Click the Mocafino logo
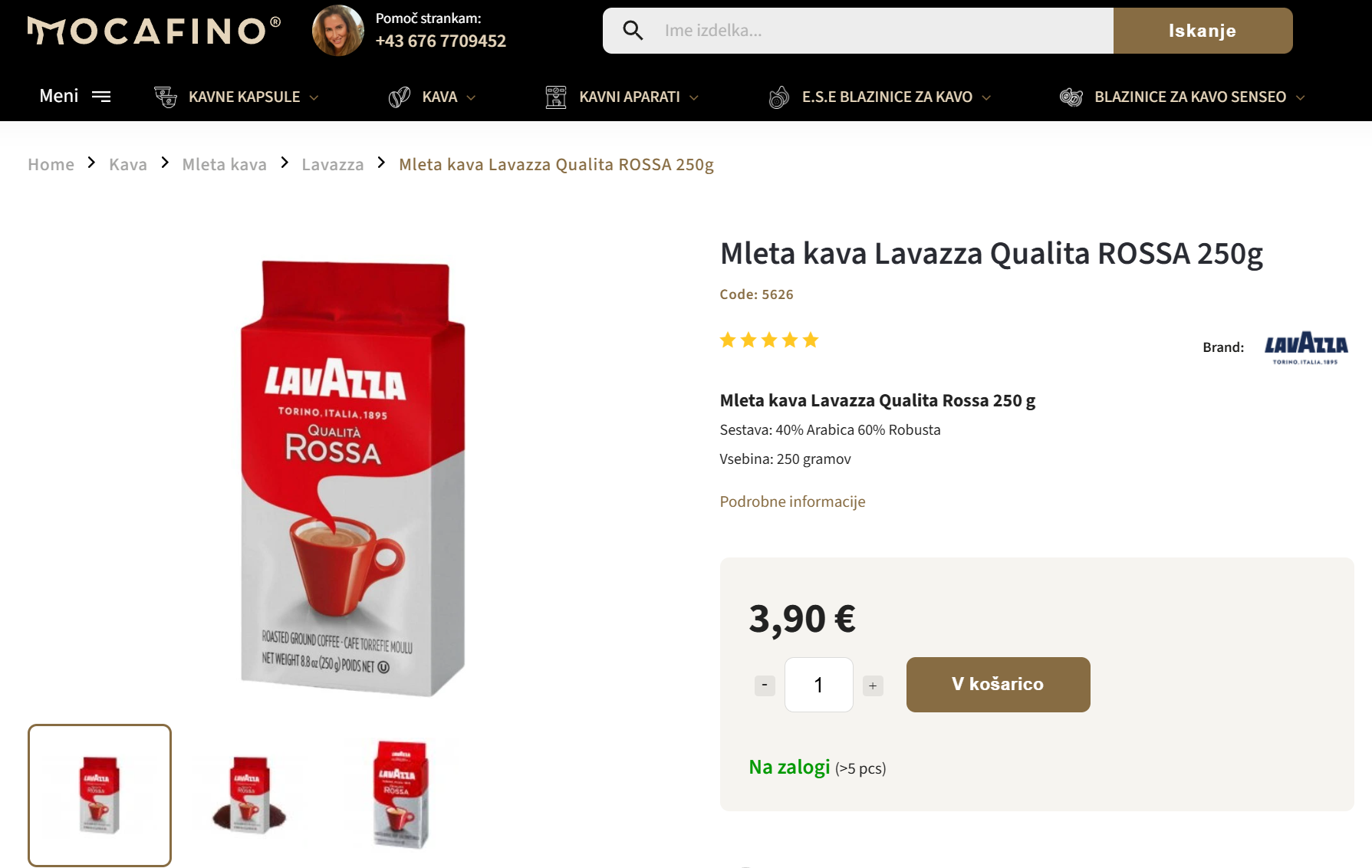Screen dimensions: 1372x868 (x=154, y=31)
